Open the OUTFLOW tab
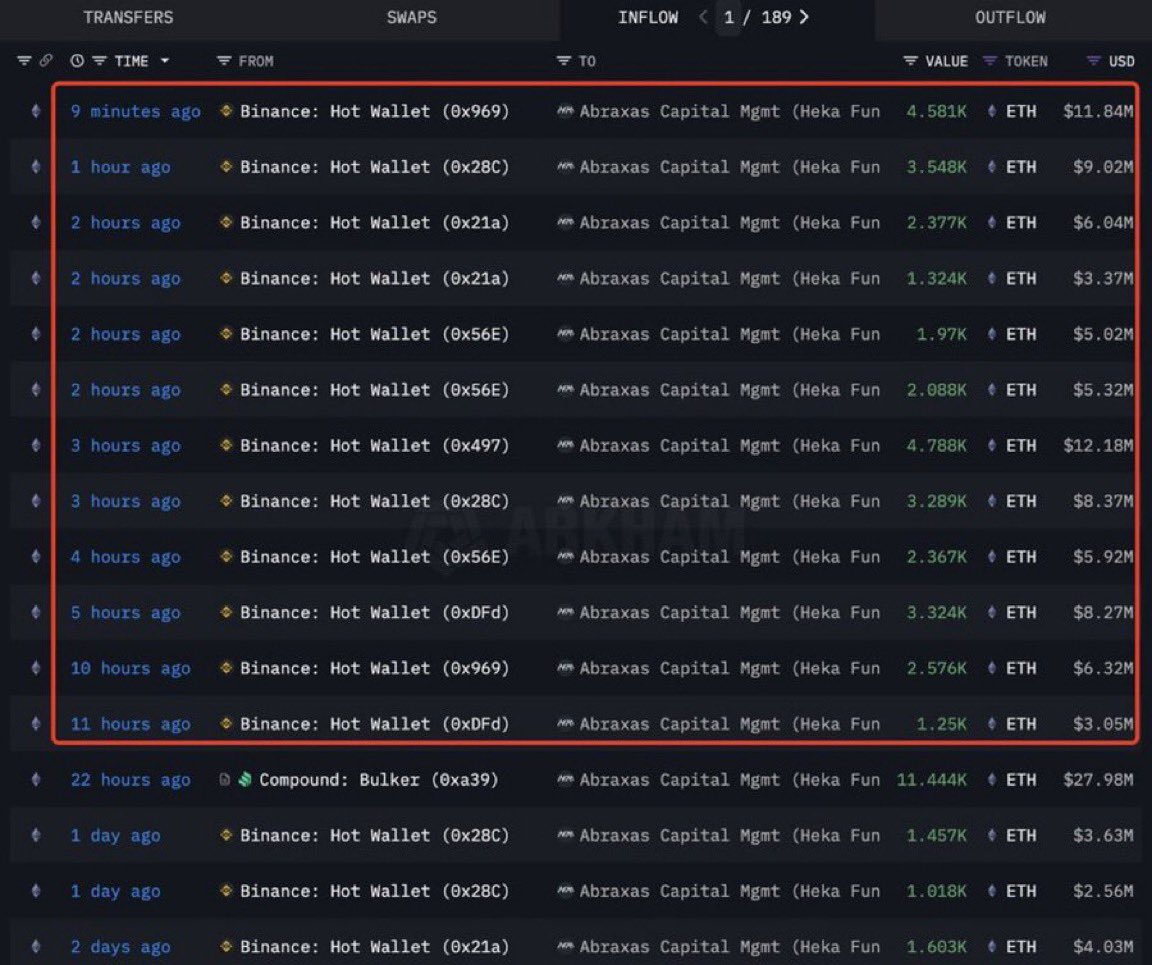The width and height of the screenshot is (1152, 965). tap(1010, 18)
